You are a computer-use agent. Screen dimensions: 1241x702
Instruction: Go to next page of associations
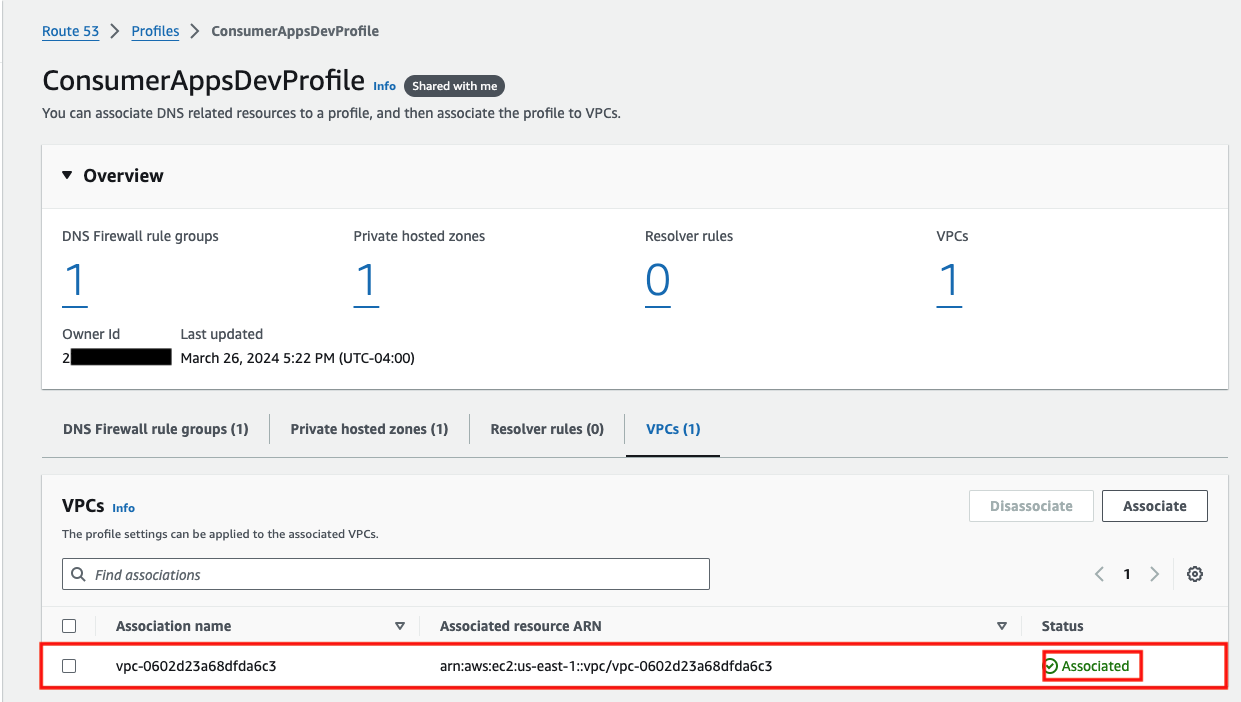pyautogui.click(x=1154, y=574)
